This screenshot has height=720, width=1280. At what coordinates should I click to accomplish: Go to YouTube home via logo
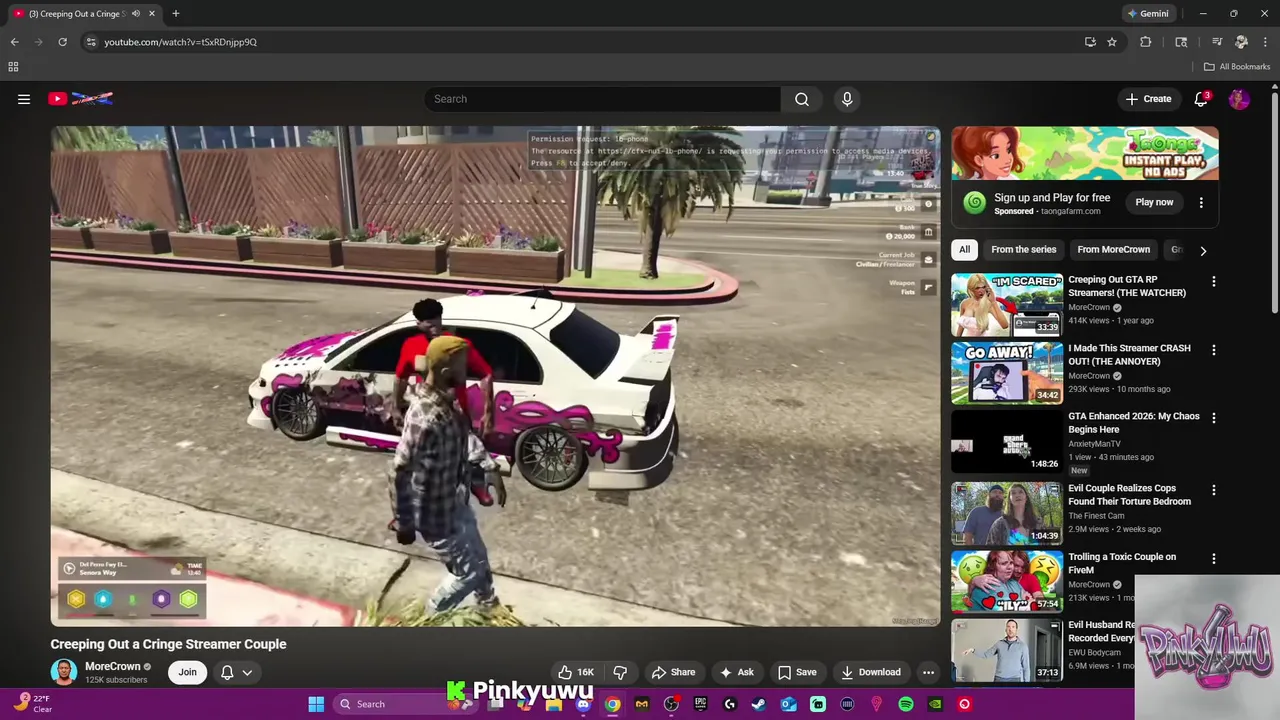click(80, 99)
